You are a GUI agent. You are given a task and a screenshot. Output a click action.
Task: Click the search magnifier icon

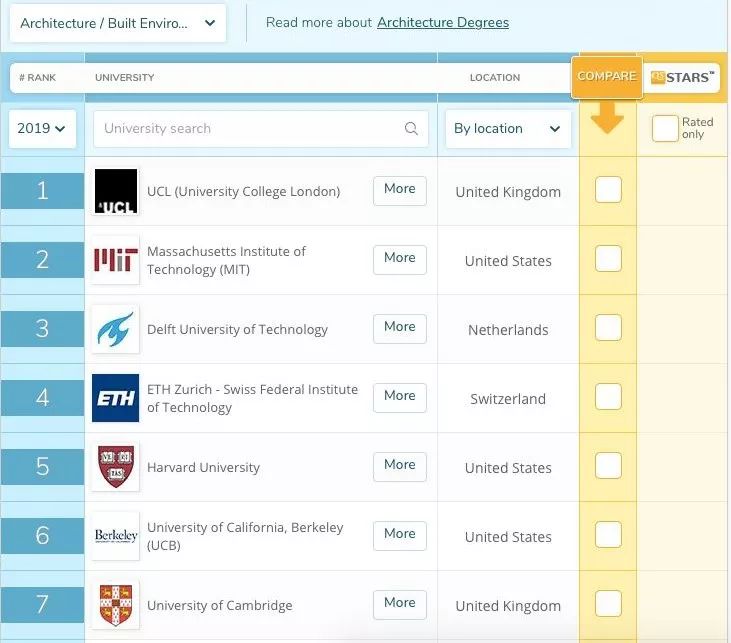coord(411,129)
